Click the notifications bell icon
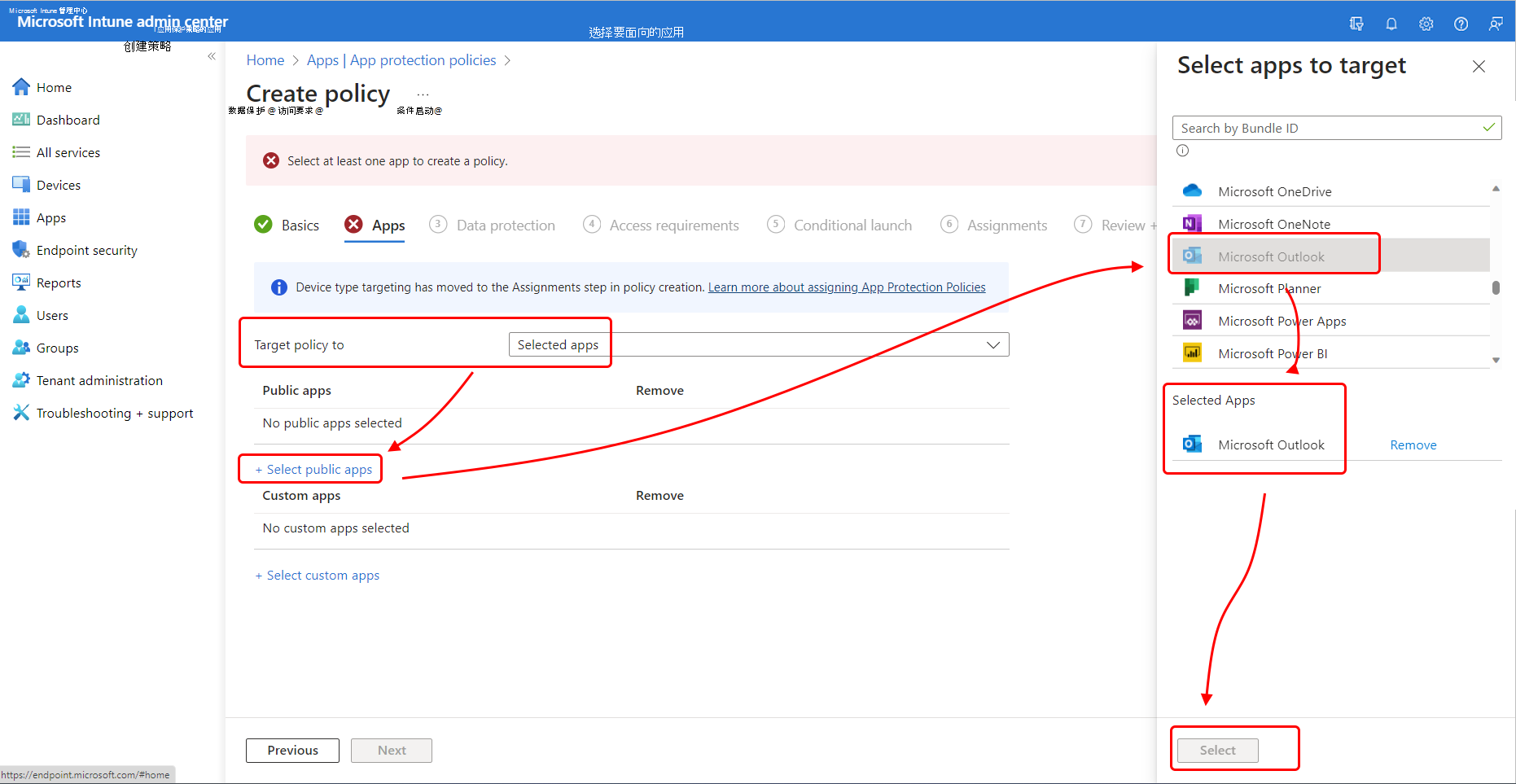 (1391, 24)
